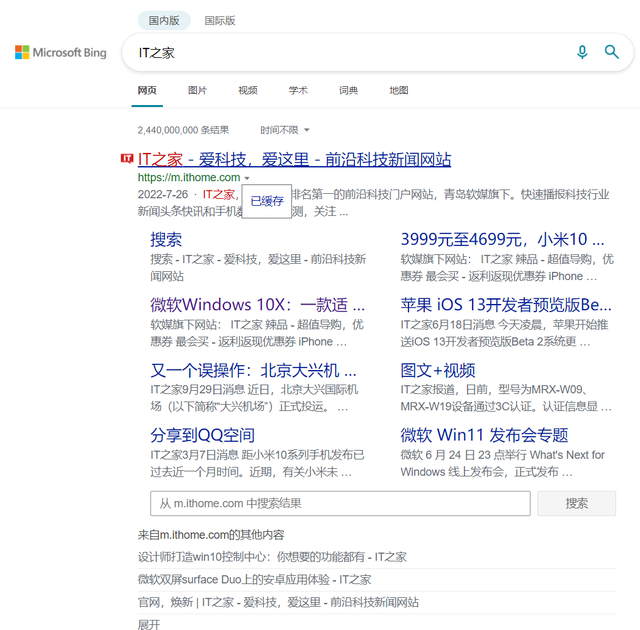Expand dropdown arrow beside m.ithome.com URL
Screen dimensions: 640x630
[247, 178]
